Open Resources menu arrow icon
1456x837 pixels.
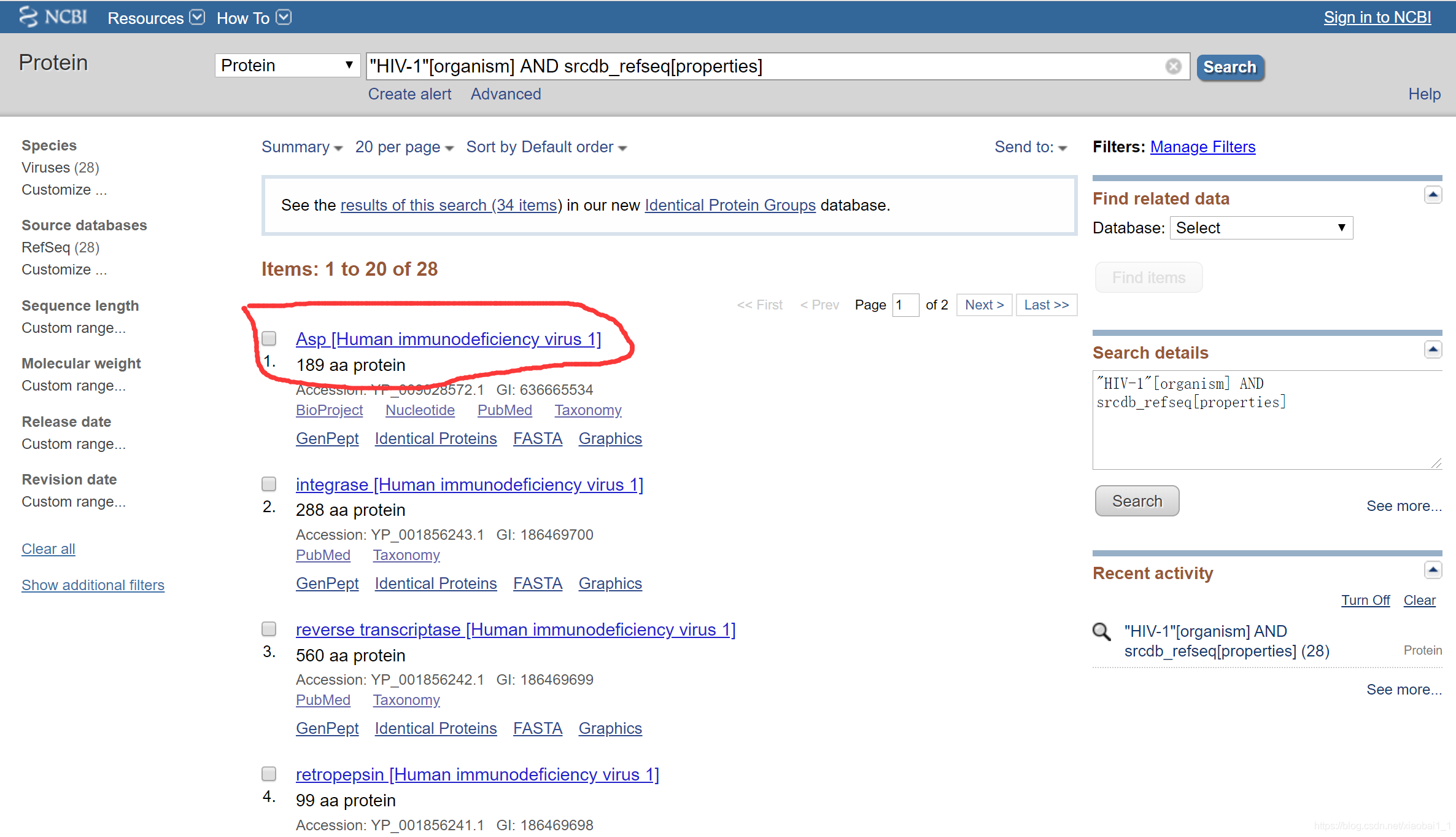click(x=197, y=17)
